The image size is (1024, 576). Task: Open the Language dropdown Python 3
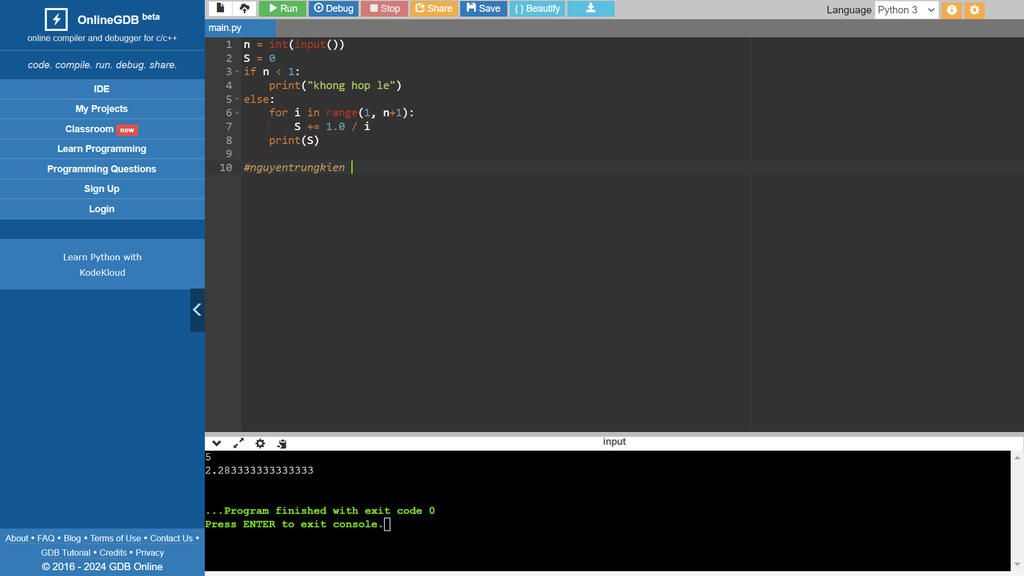tap(906, 10)
